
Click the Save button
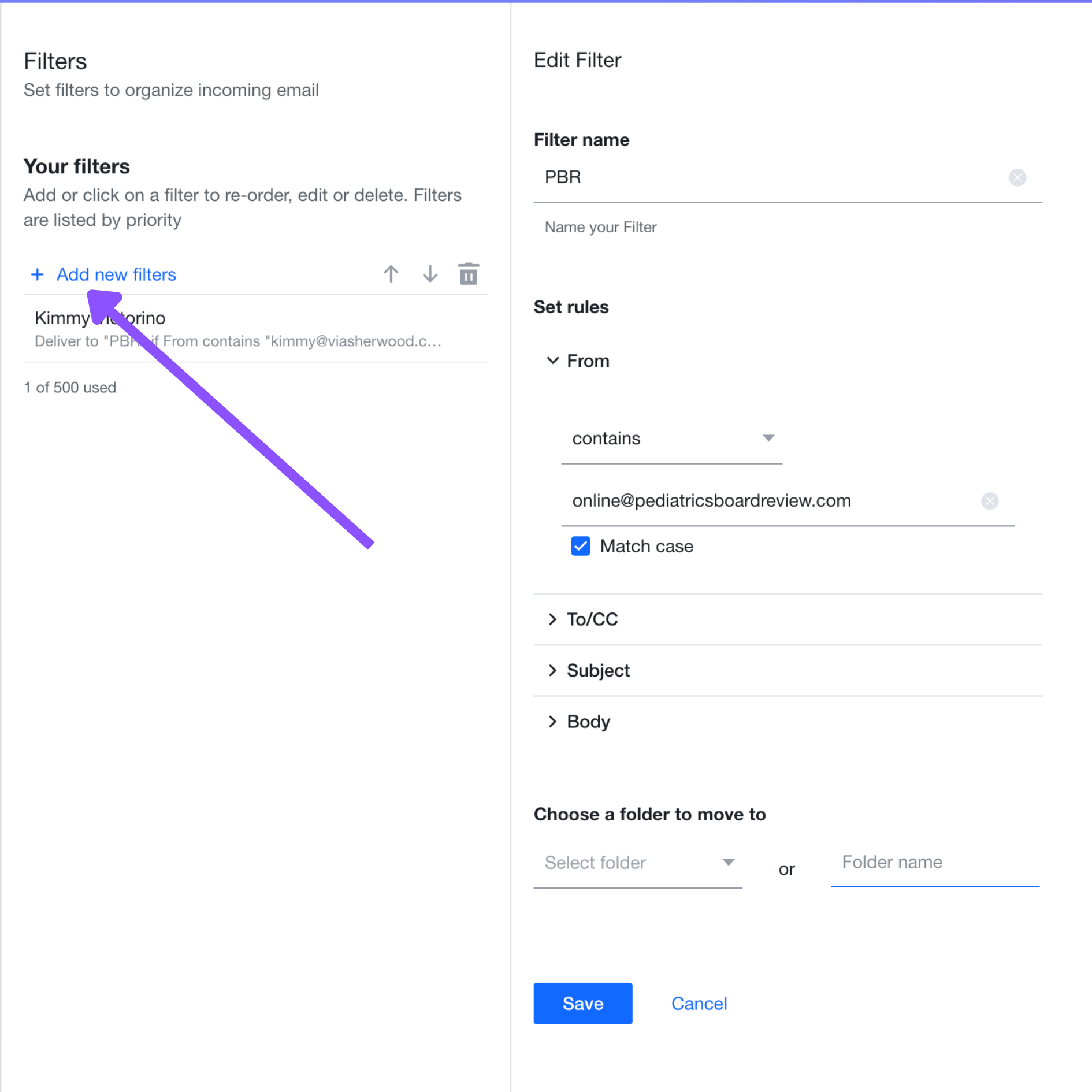click(582, 1003)
